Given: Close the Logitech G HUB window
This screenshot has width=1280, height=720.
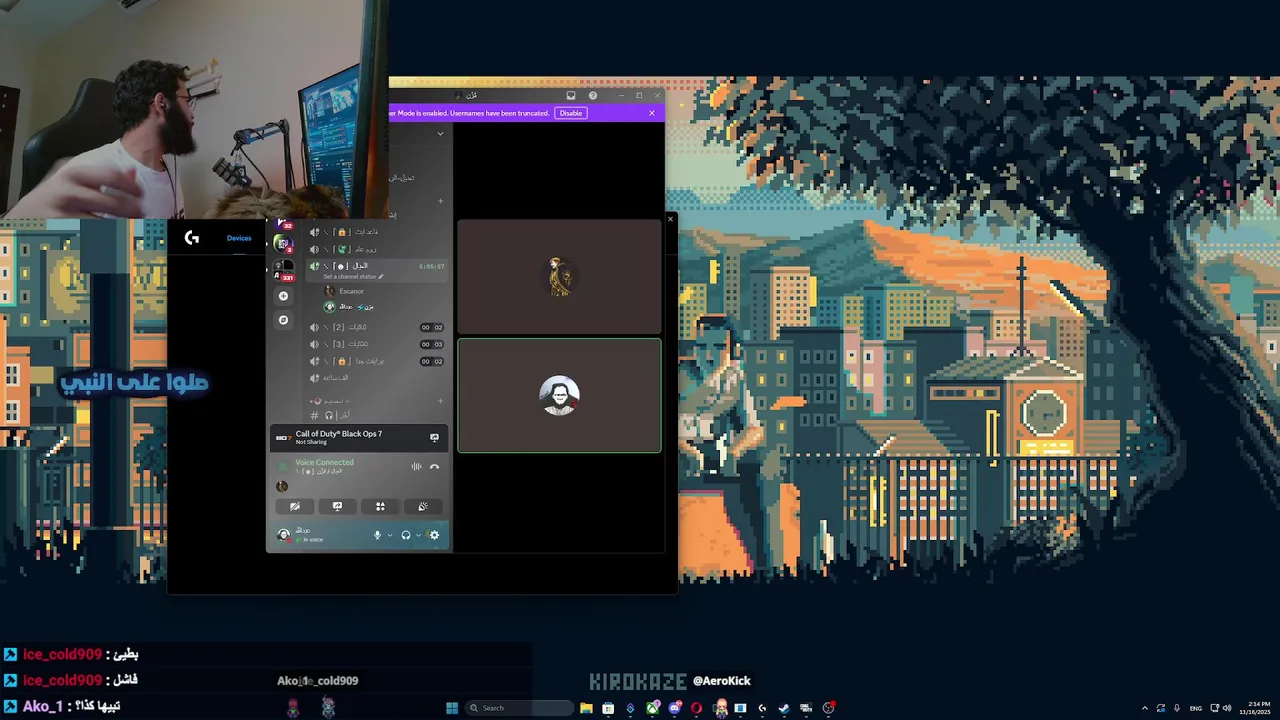Looking at the screenshot, I should click(670, 218).
